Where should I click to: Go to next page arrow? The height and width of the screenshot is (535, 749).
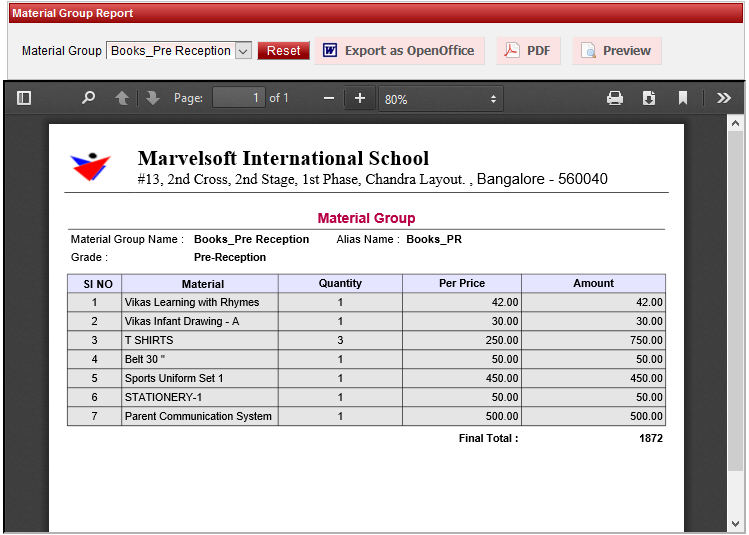point(152,98)
